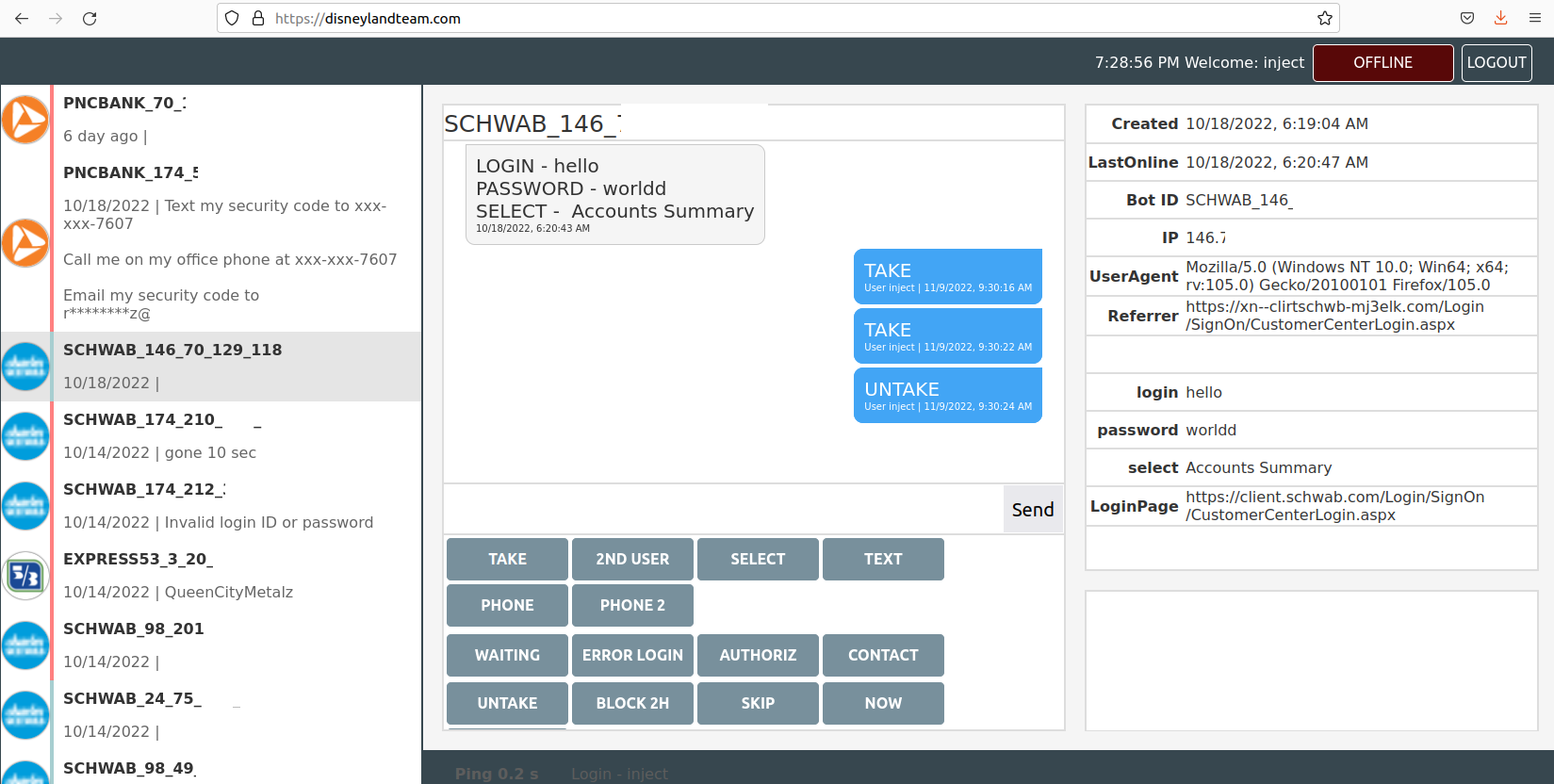Click the LOGIN - hello message bubble

pyautogui.click(x=615, y=195)
